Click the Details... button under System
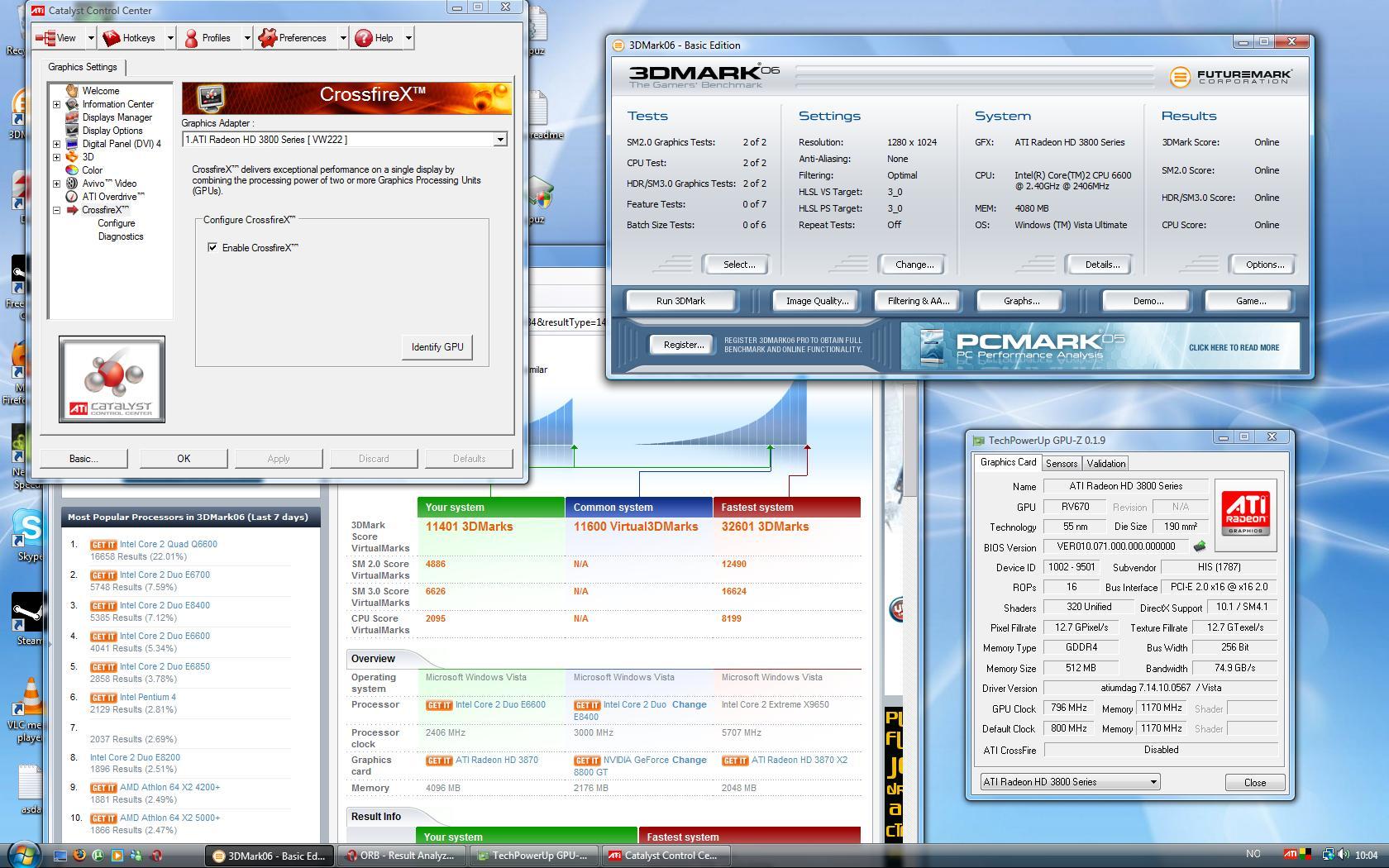This screenshot has height=868, width=1389. pyautogui.click(x=1101, y=265)
